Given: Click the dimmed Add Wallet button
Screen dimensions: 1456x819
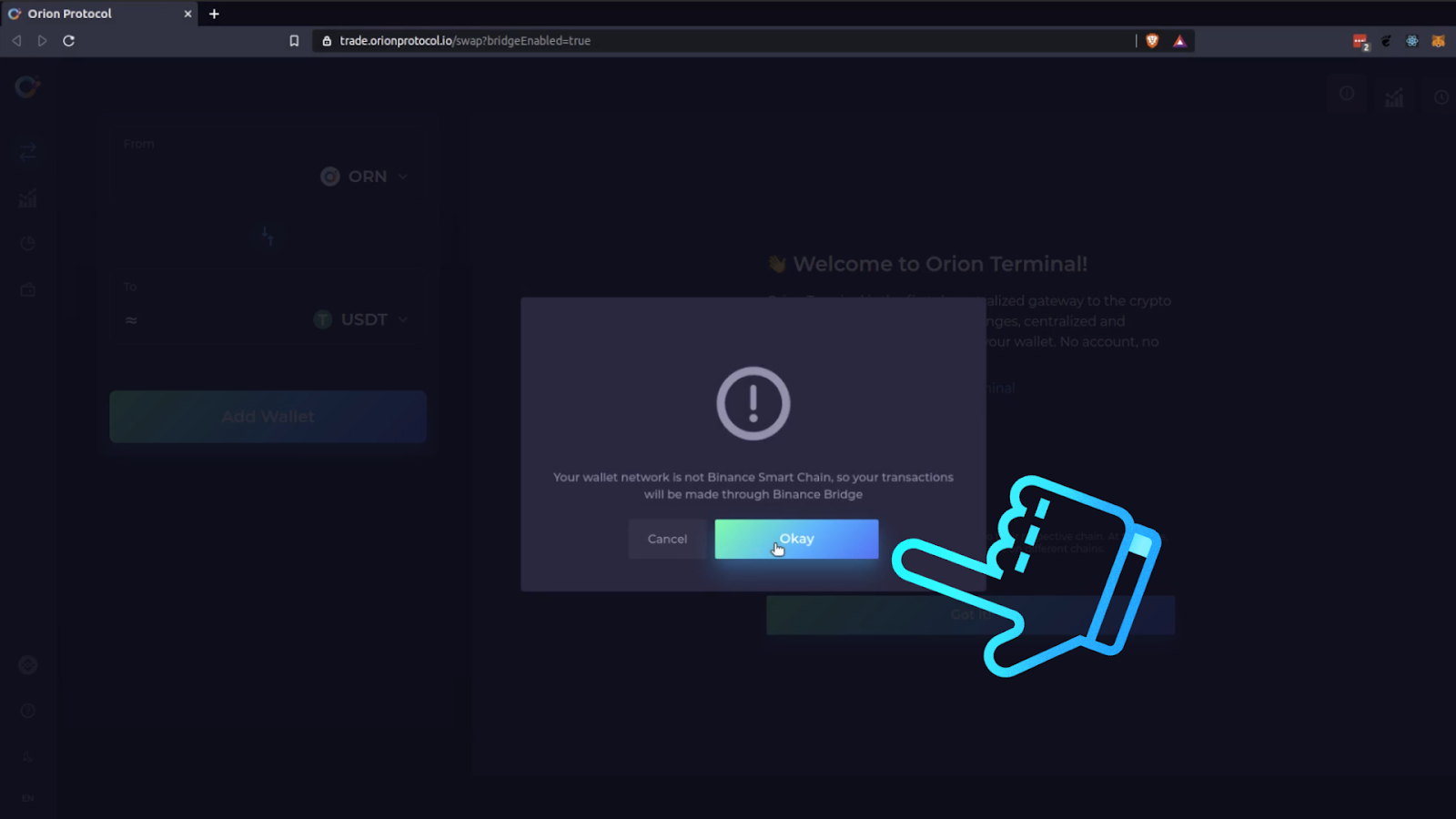Looking at the screenshot, I should 268,417.
